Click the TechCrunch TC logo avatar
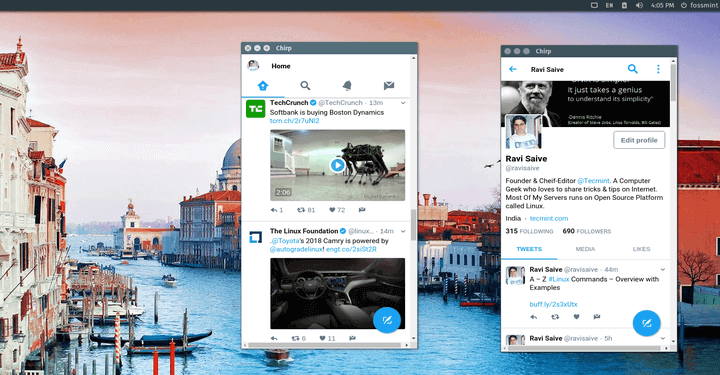Viewport: 720px width, 375px height. pyautogui.click(x=255, y=109)
